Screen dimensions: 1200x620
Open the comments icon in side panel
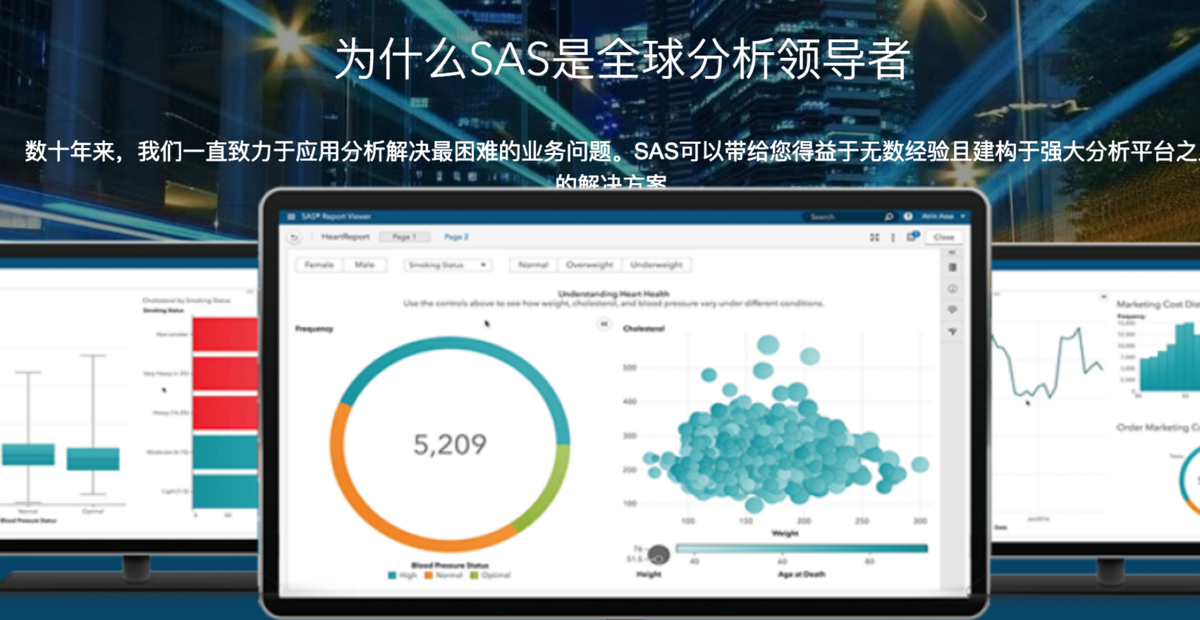pyautogui.click(x=952, y=310)
